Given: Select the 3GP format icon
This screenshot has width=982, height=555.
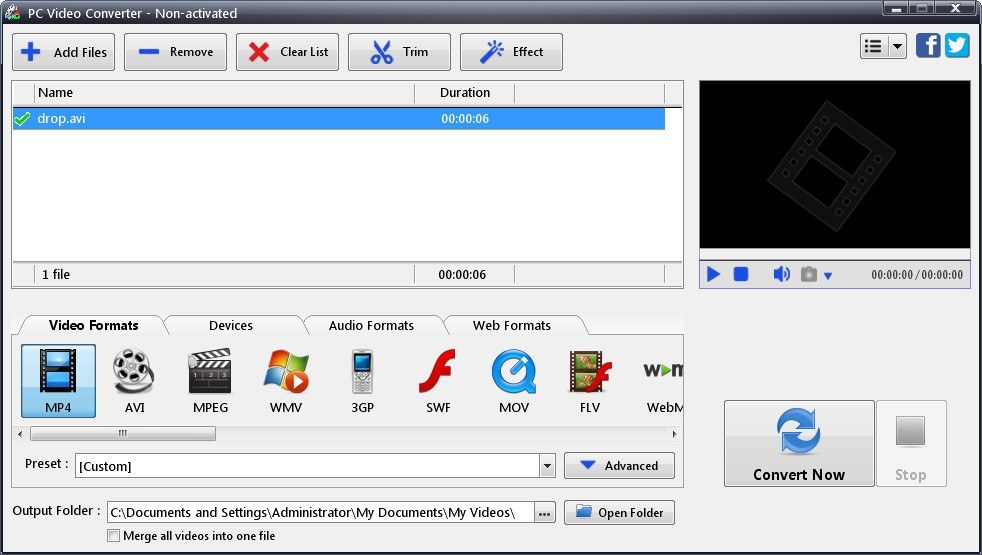Looking at the screenshot, I should point(362,381).
